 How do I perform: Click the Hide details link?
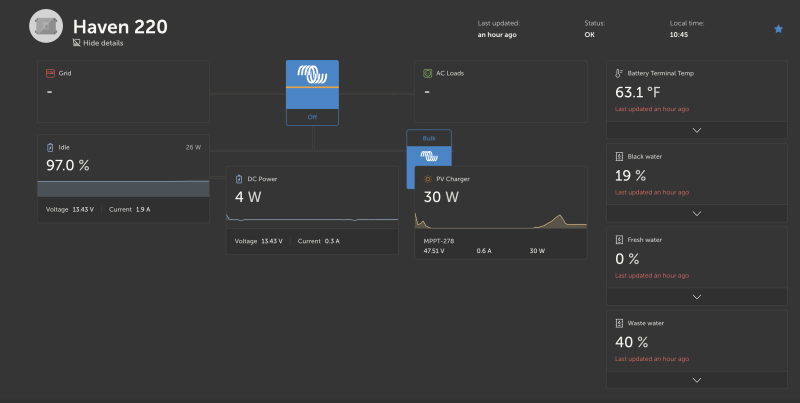tap(98, 43)
